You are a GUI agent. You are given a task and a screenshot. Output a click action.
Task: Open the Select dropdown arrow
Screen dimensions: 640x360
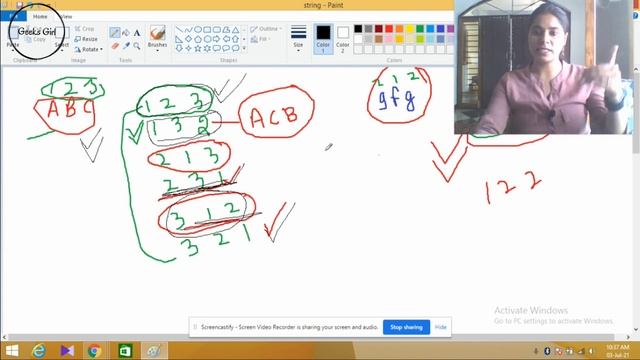pyautogui.click(x=62, y=50)
